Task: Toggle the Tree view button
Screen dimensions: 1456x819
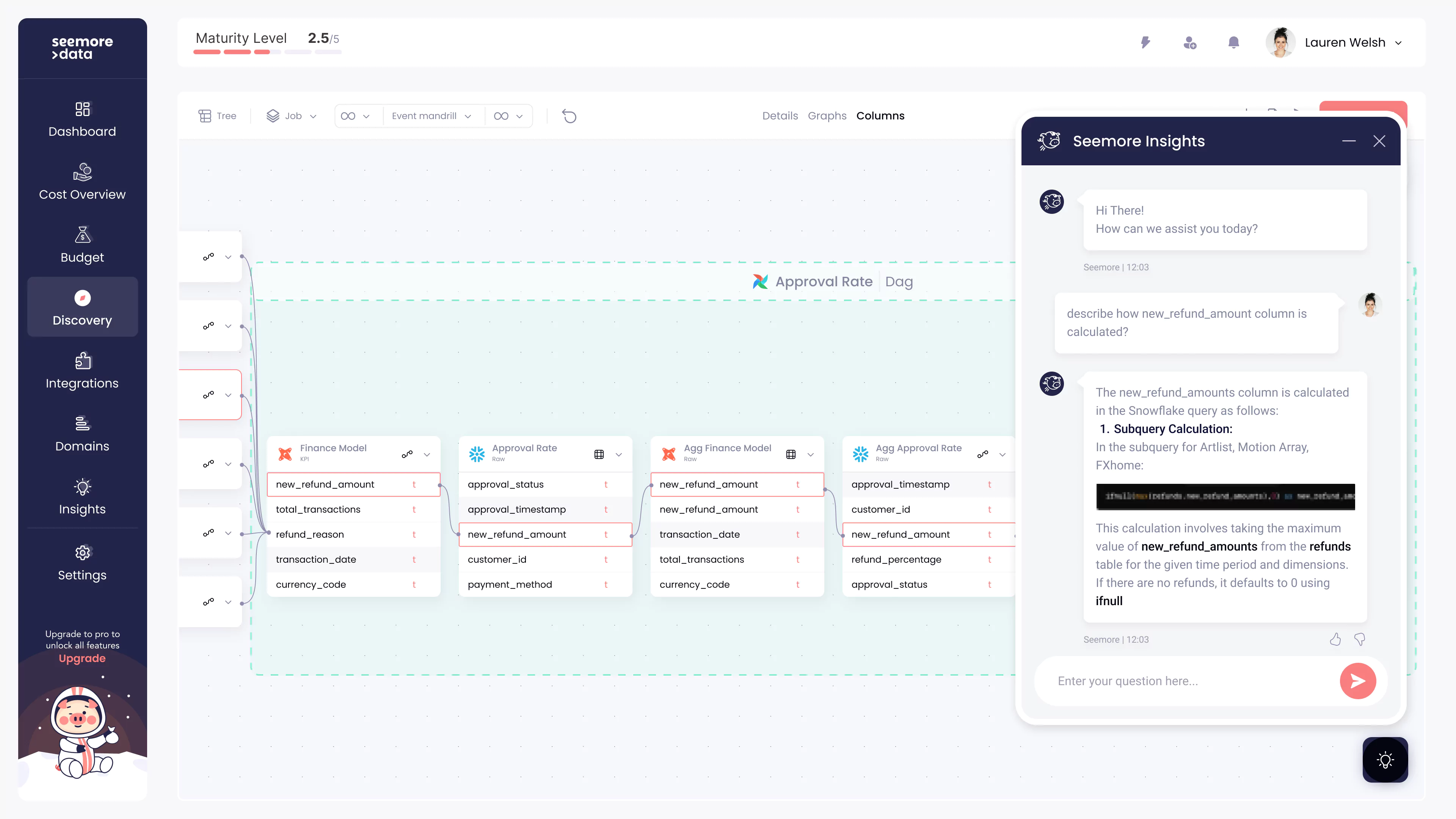Action: (x=218, y=116)
